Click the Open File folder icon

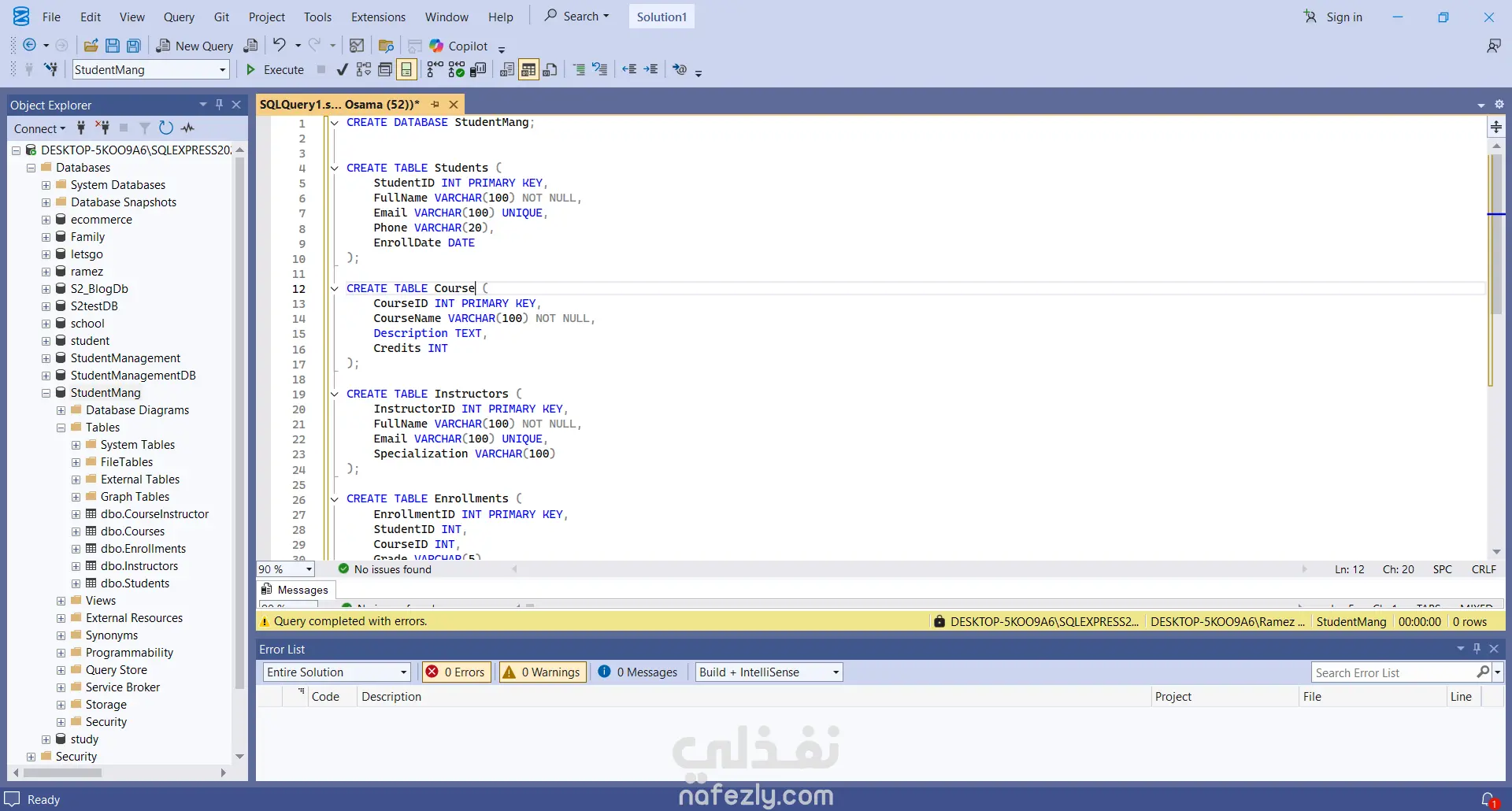[91, 46]
